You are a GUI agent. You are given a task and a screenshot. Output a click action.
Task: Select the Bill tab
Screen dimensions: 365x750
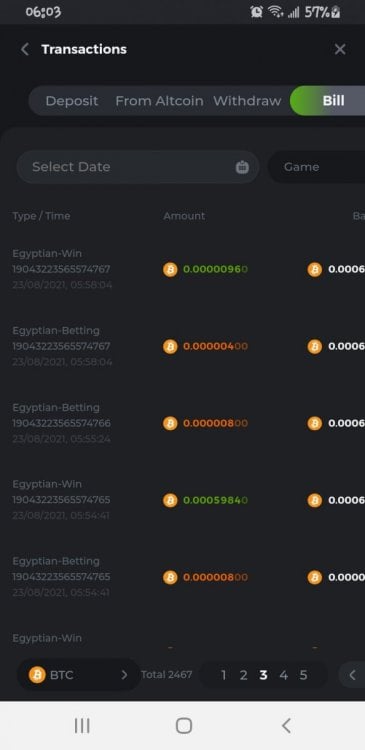(x=329, y=101)
